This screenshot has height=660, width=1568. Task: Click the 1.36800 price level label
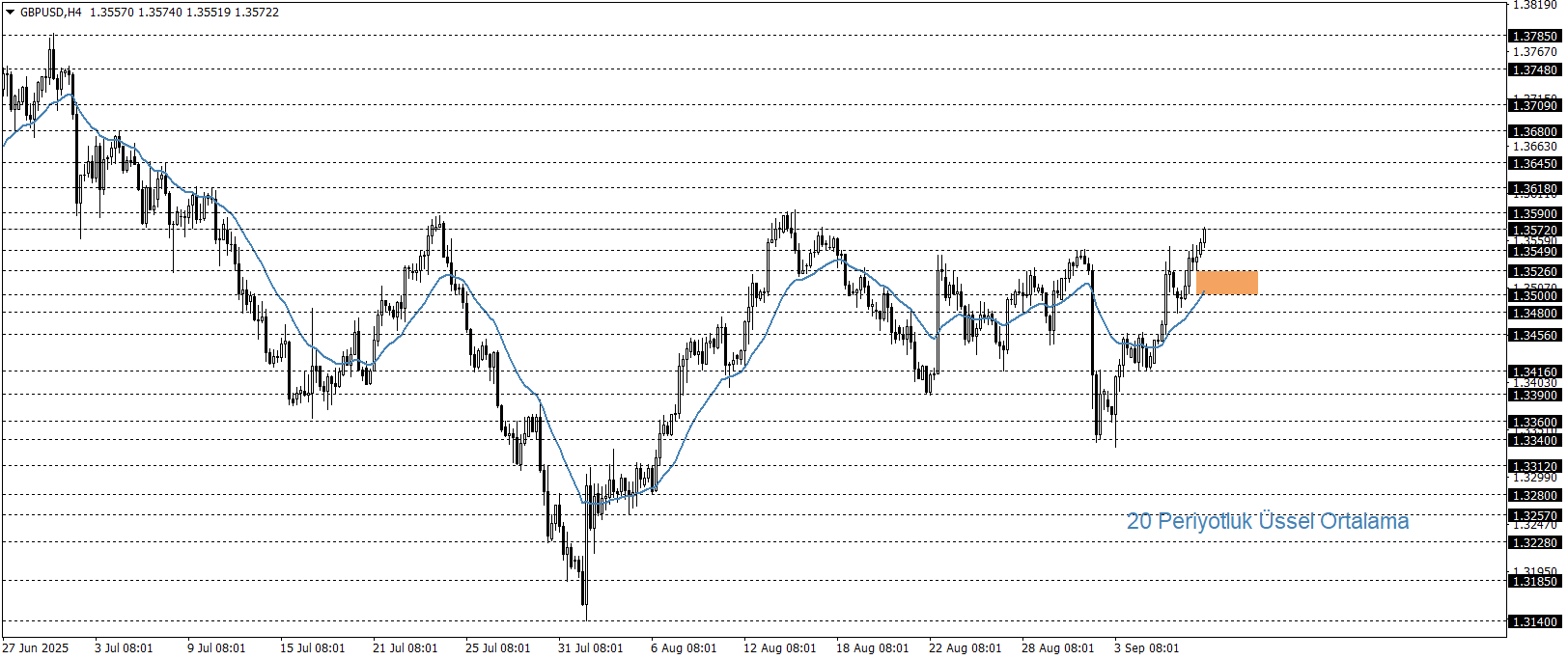point(1534,131)
